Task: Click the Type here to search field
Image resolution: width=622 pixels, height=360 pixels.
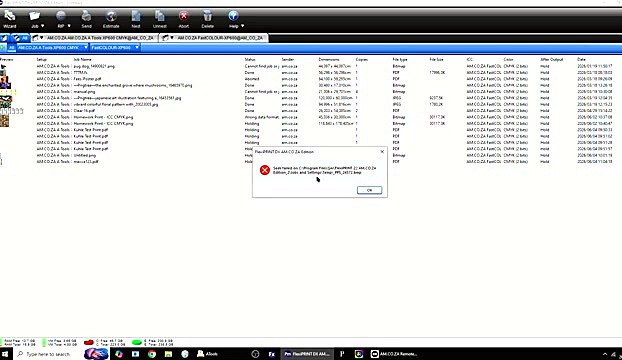Action: tap(48, 354)
